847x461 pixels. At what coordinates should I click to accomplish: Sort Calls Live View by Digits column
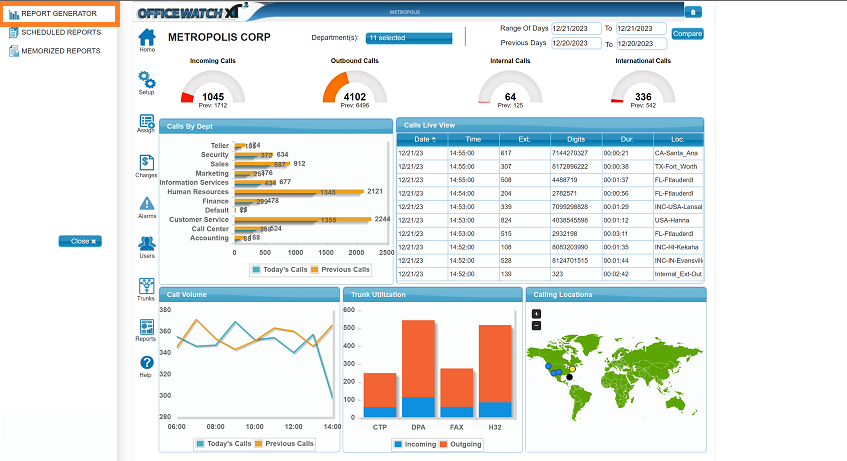(x=576, y=139)
